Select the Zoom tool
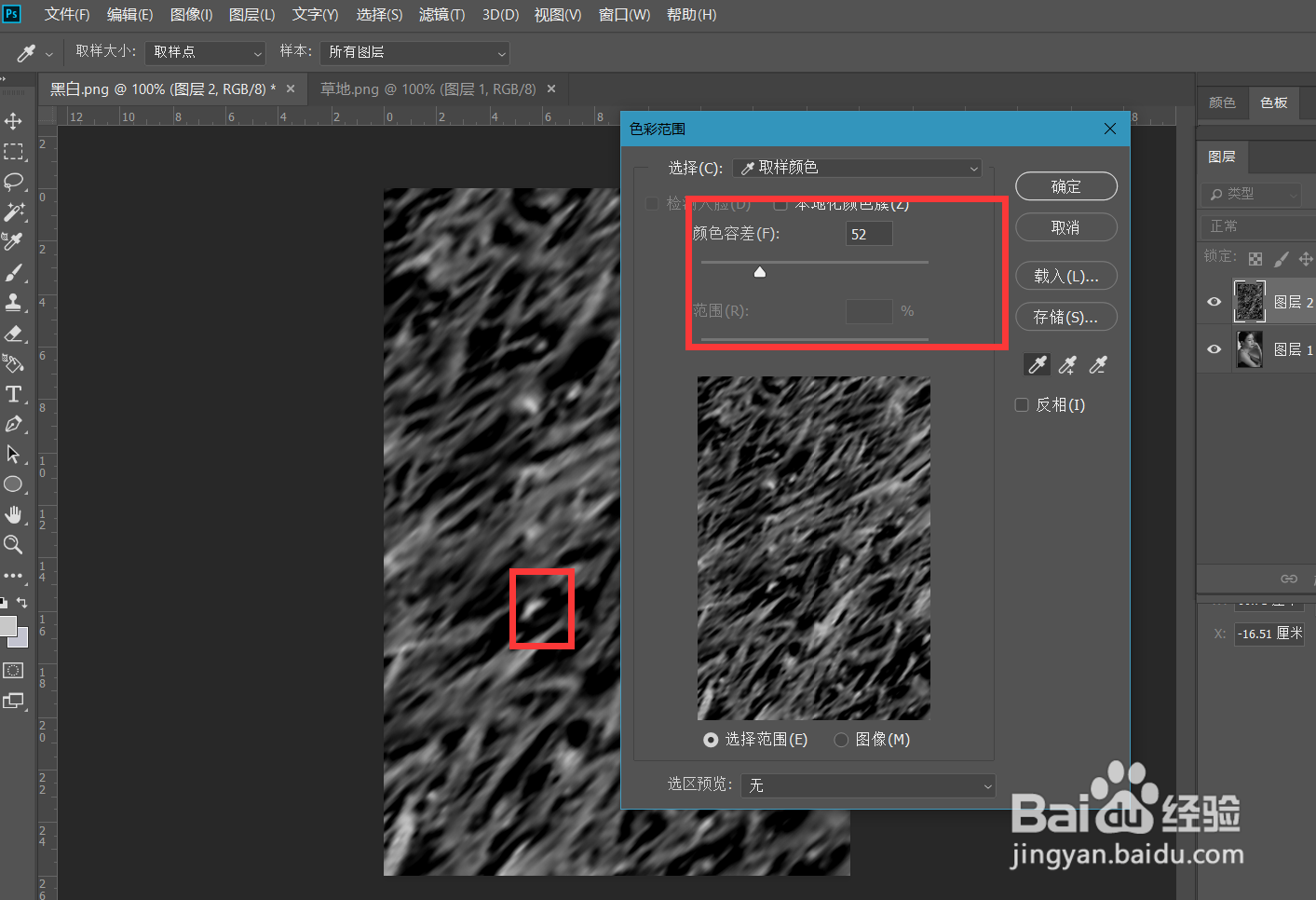This screenshot has height=900, width=1316. [x=15, y=545]
